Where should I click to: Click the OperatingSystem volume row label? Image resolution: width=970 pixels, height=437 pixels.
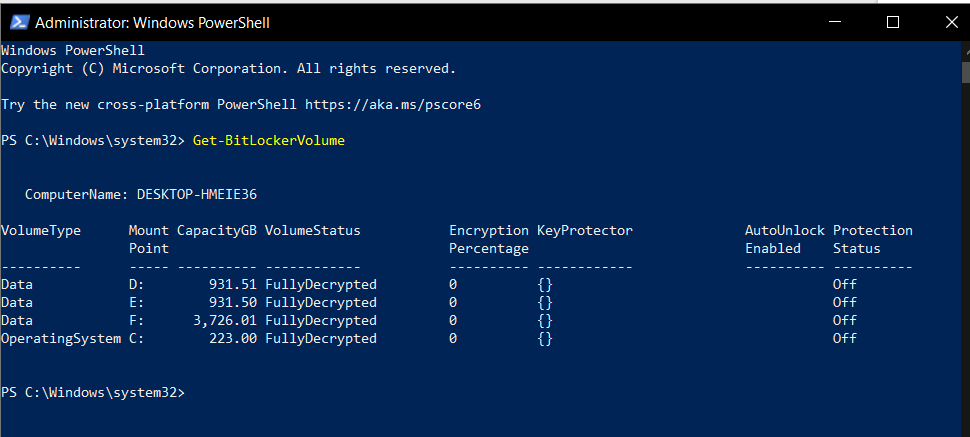pos(61,338)
